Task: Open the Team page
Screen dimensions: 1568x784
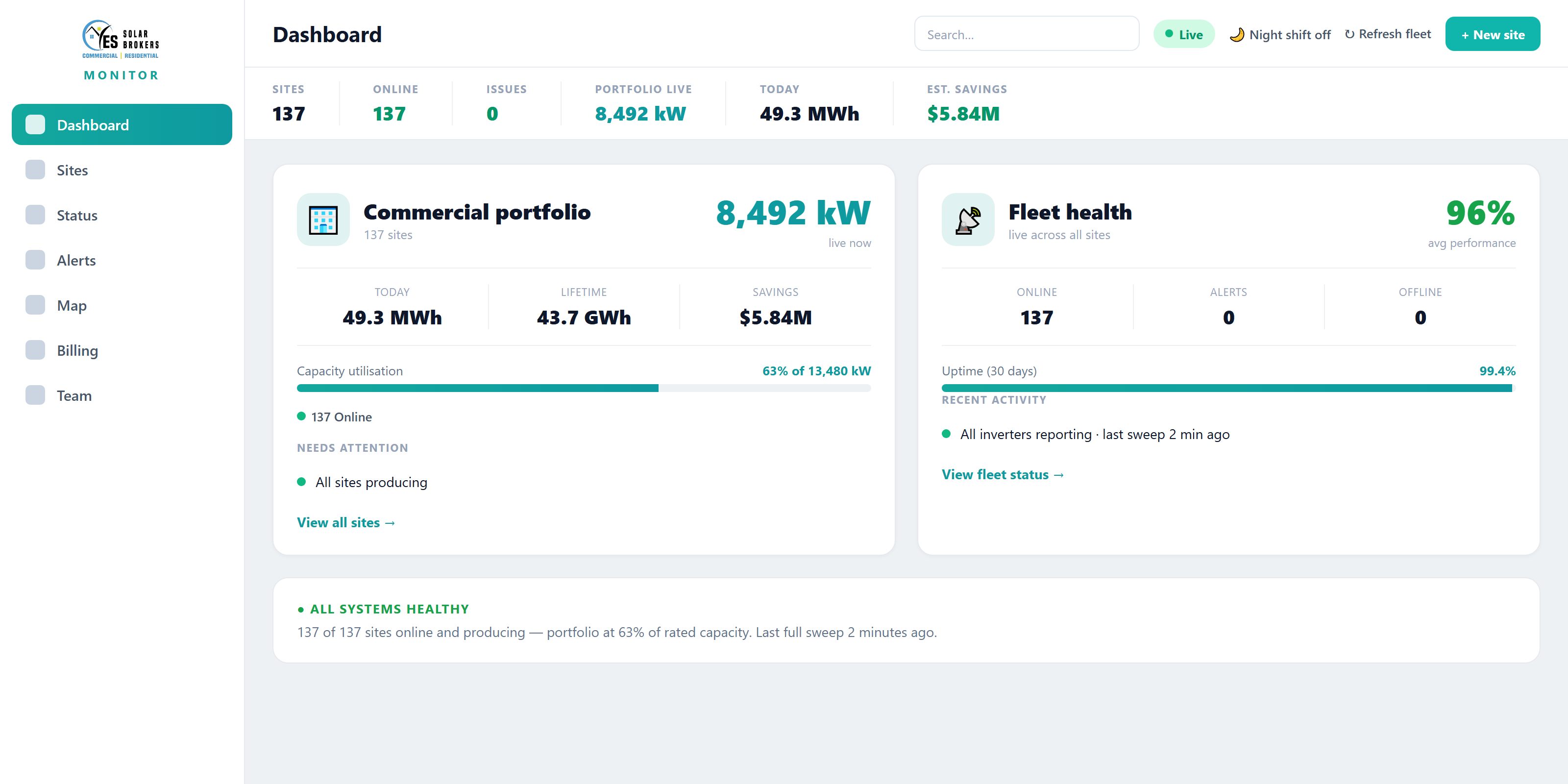Action: click(x=122, y=395)
